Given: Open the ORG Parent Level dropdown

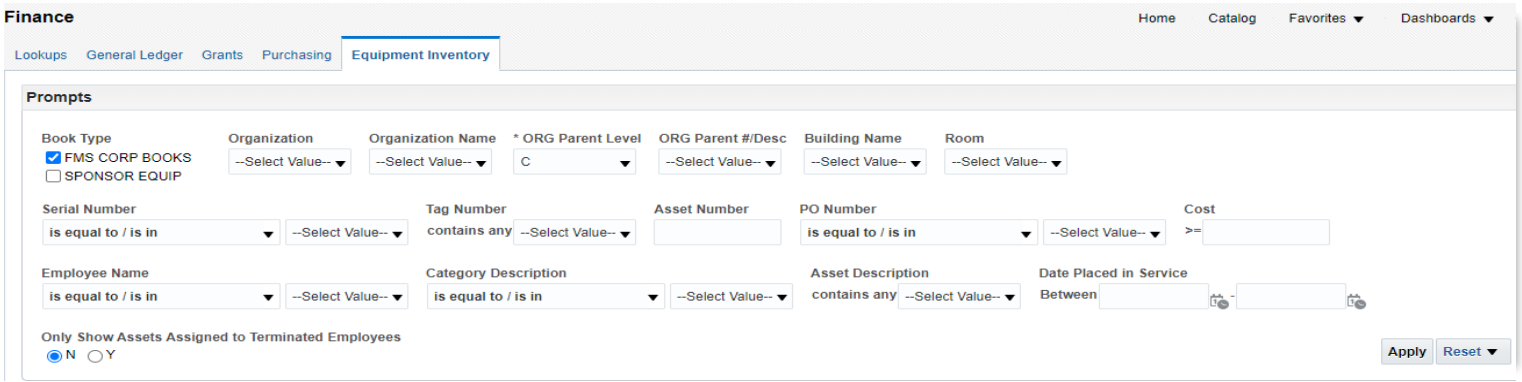Looking at the screenshot, I should [x=574, y=162].
